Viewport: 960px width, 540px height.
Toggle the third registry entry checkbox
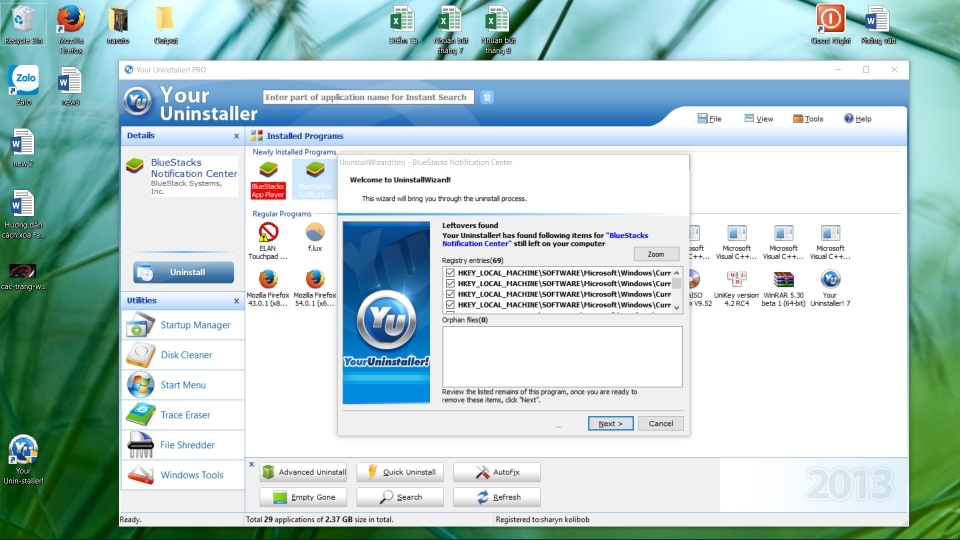pos(451,294)
